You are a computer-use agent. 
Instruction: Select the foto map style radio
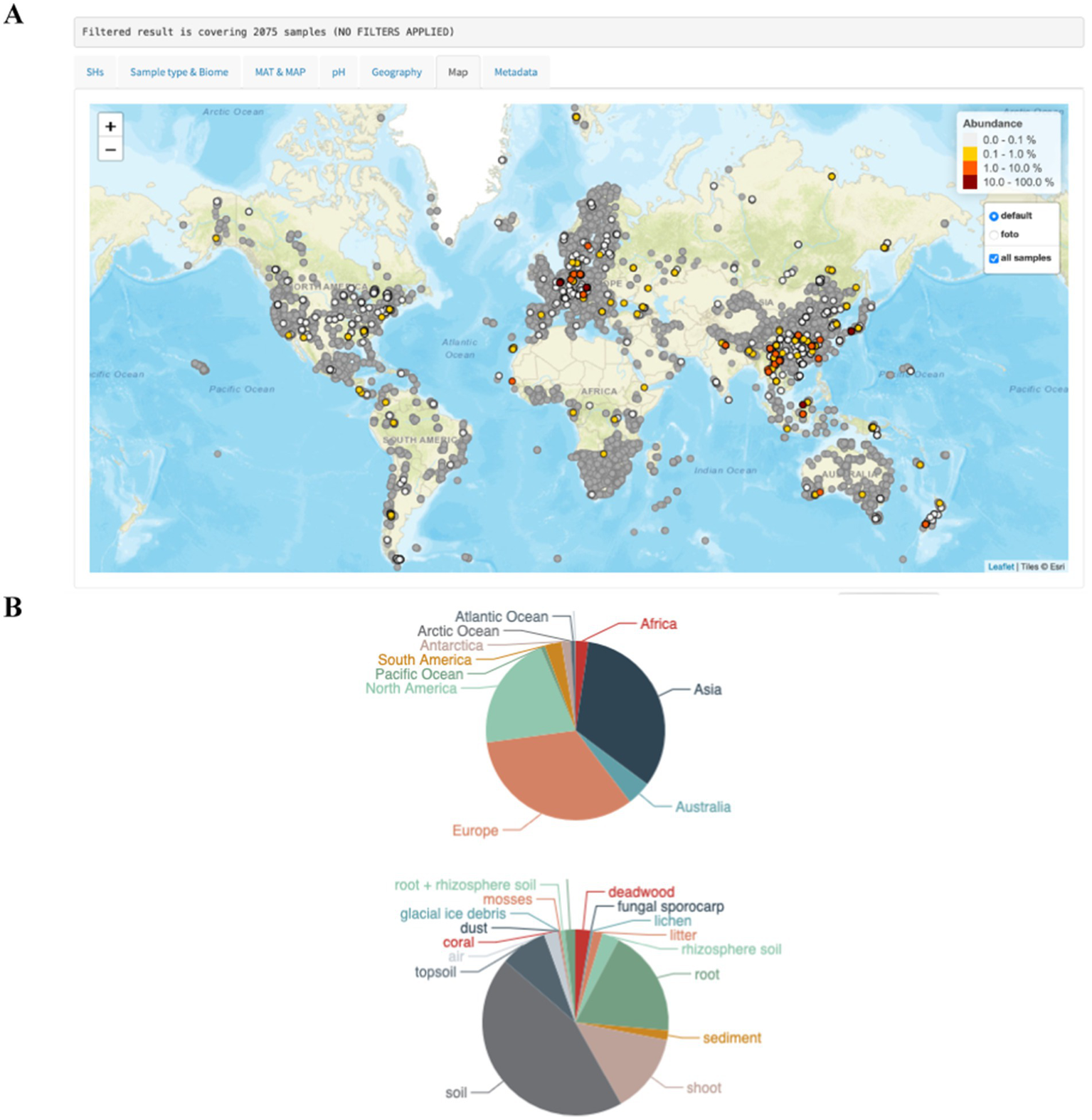[x=994, y=235]
